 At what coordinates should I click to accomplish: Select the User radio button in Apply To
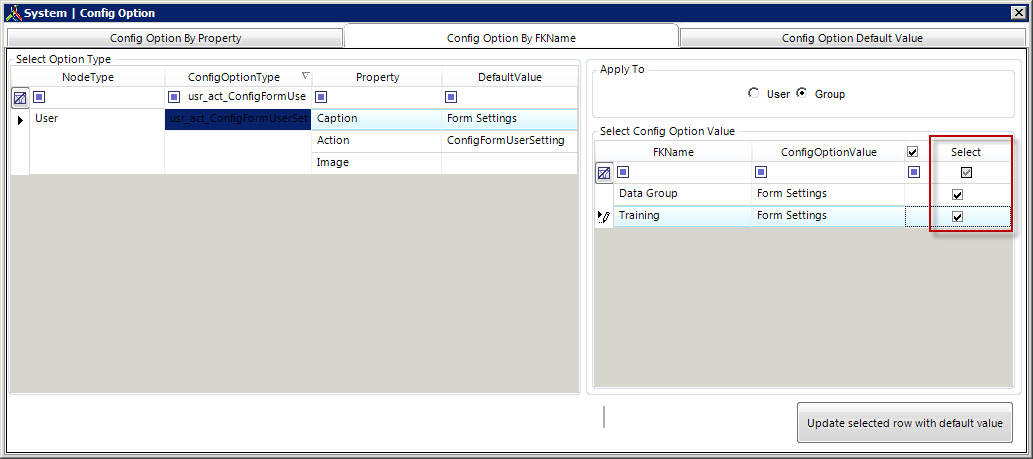[x=753, y=94]
